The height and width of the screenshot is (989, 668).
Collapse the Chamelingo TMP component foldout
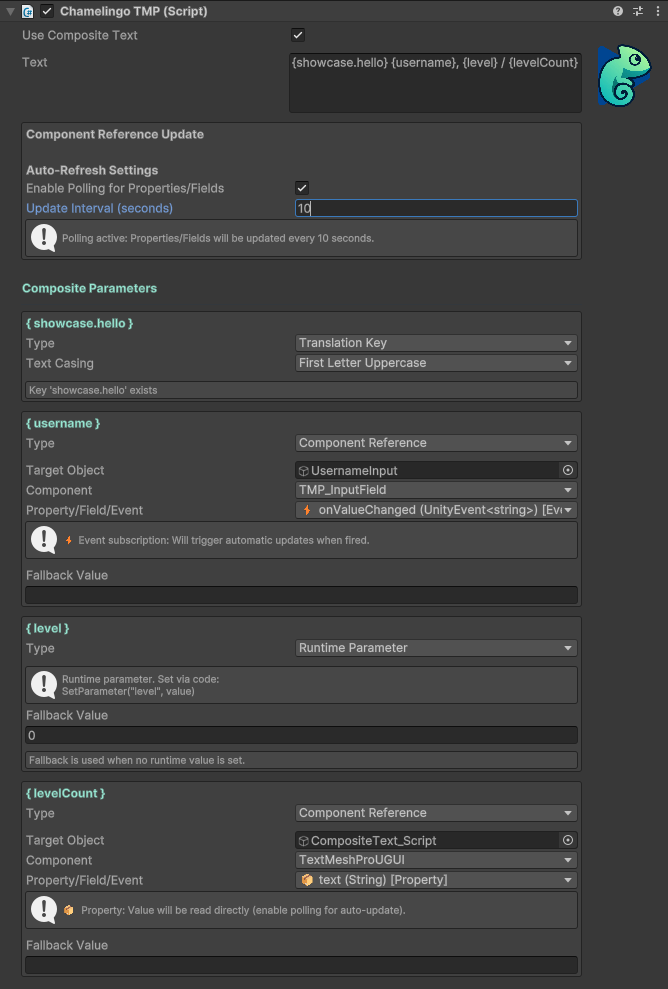pos(8,11)
